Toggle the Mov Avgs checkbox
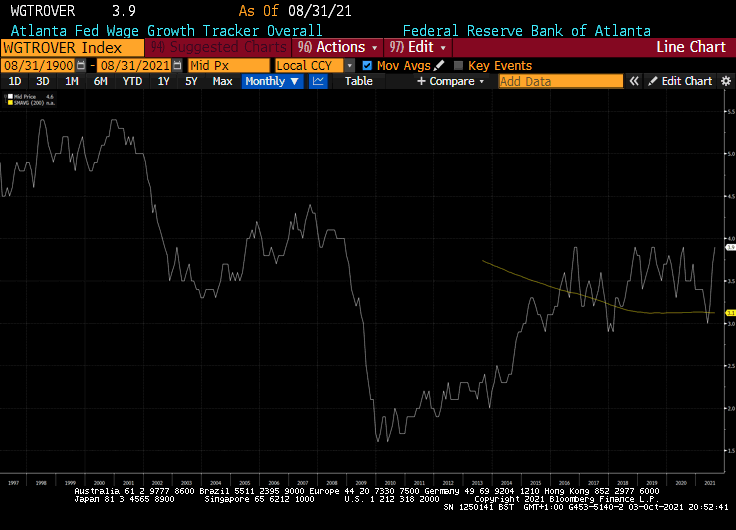 pos(367,66)
